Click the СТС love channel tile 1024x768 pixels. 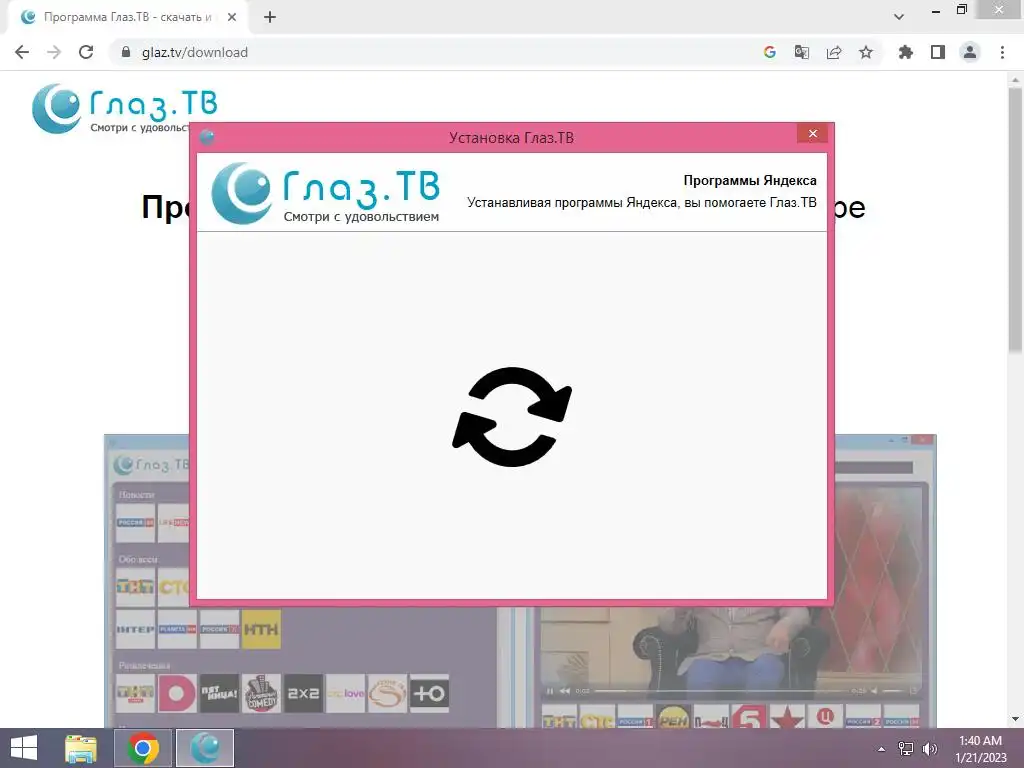(345, 693)
